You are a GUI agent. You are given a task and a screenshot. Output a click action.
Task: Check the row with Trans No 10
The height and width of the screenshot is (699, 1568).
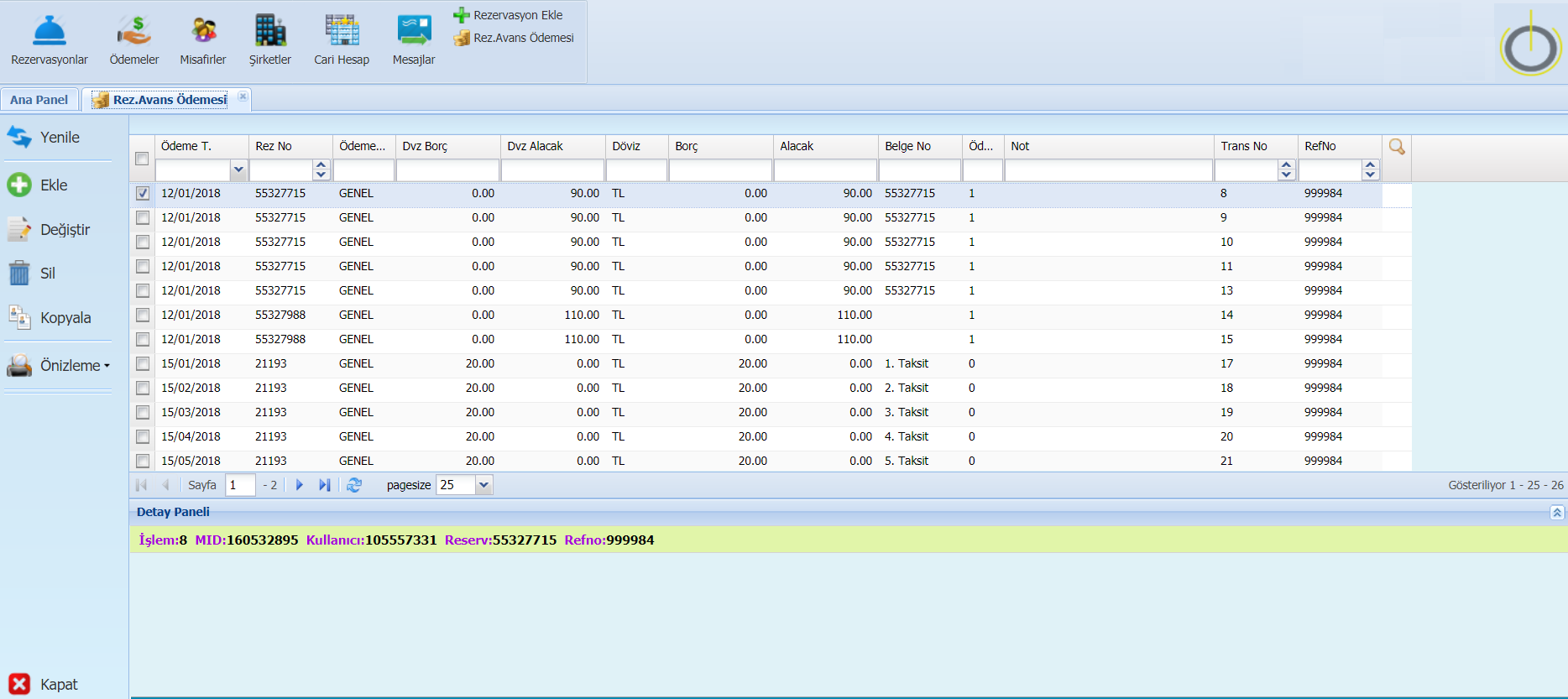point(143,242)
